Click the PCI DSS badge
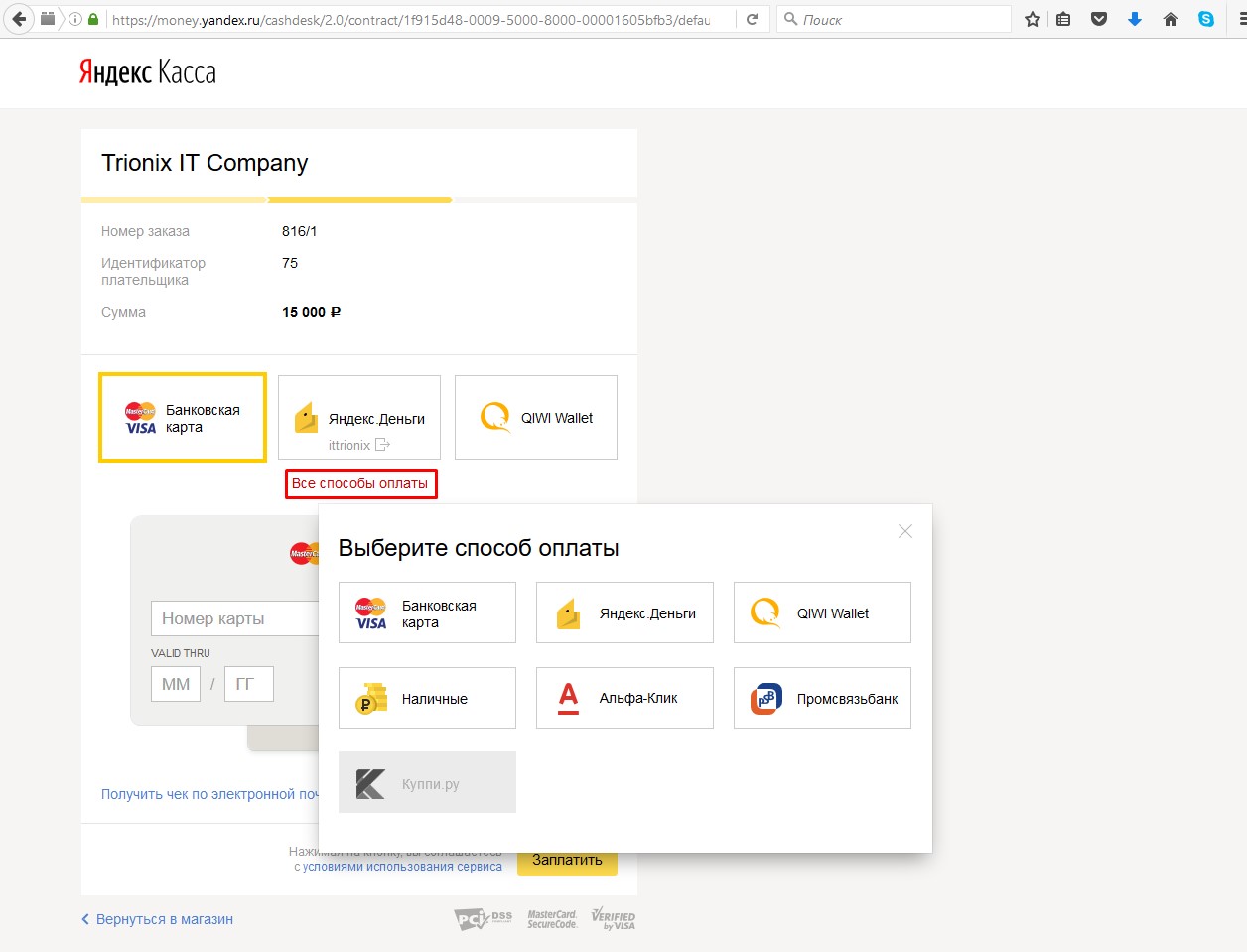The height and width of the screenshot is (952, 1247). click(484, 919)
